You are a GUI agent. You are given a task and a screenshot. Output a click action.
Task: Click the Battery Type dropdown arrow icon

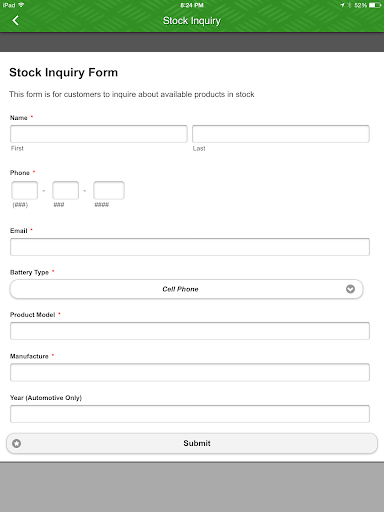350,289
